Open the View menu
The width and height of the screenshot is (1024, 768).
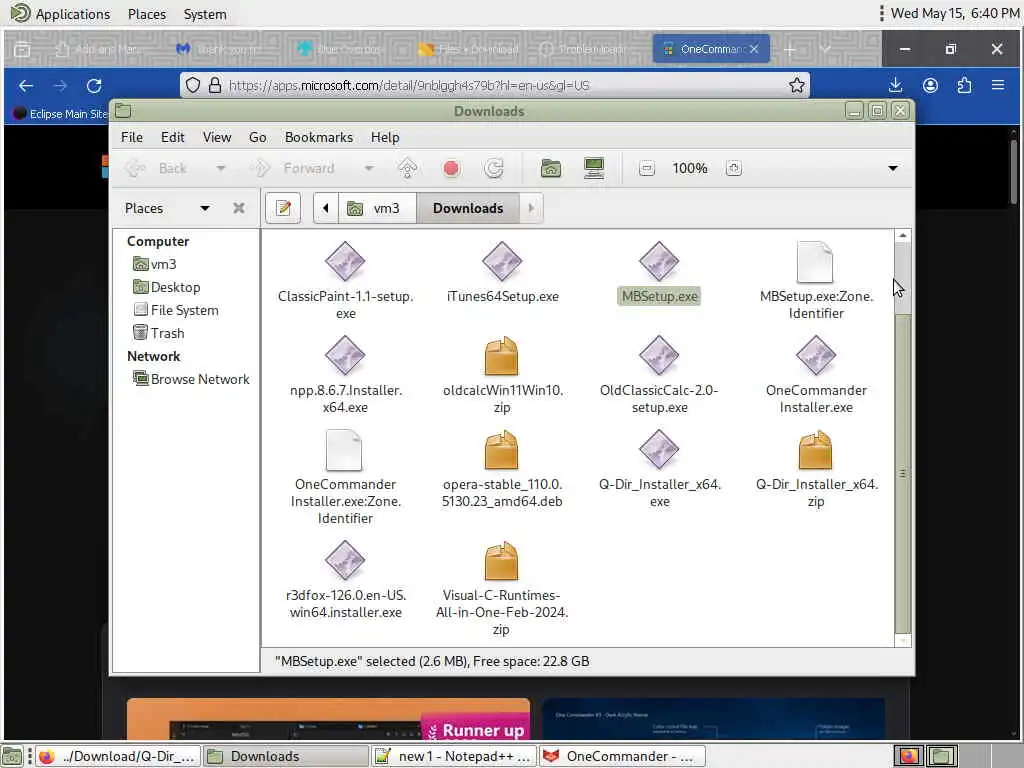tap(217, 137)
